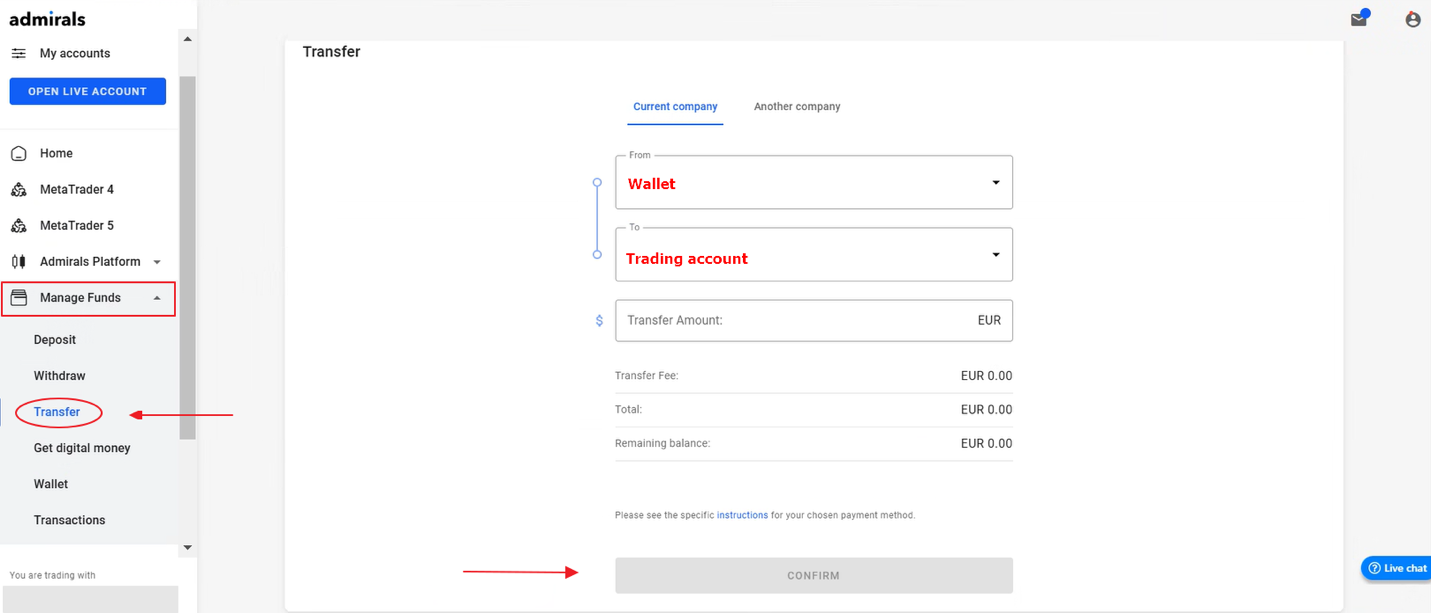This screenshot has width=1431, height=613.
Task: Click the Transfer Fee row
Action: tap(814, 376)
